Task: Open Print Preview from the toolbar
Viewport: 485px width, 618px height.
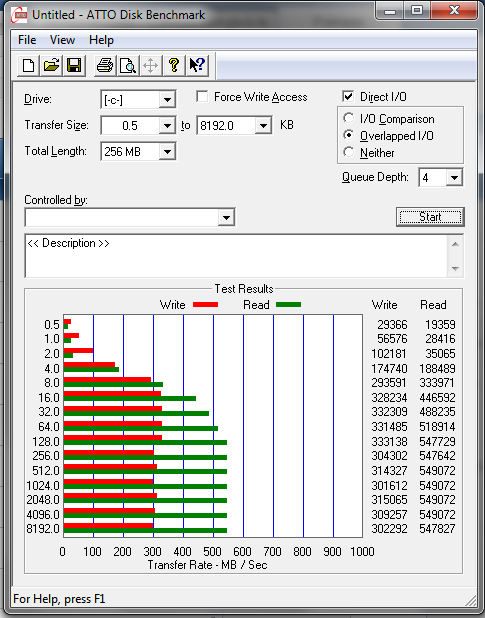Action: click(x=128, y=65)
